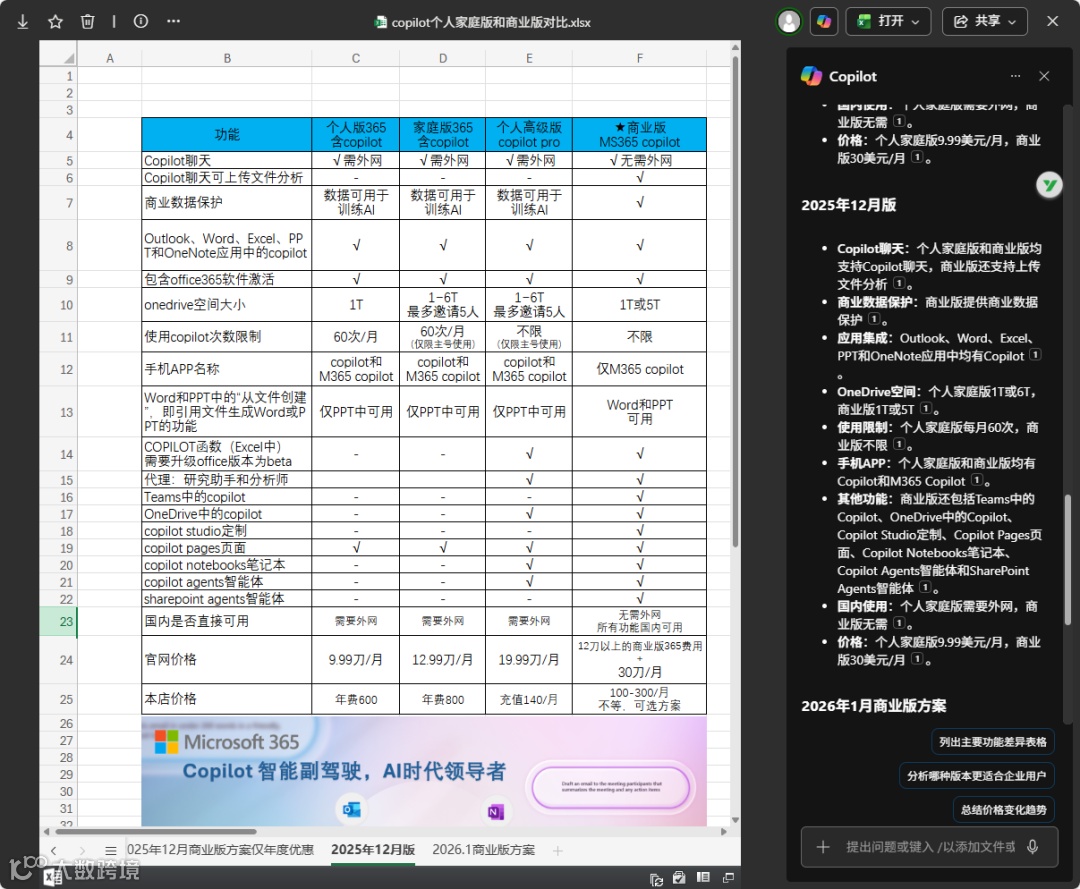Close the file preview window
Viewport: 1080px width, 889px height.
1052,21
